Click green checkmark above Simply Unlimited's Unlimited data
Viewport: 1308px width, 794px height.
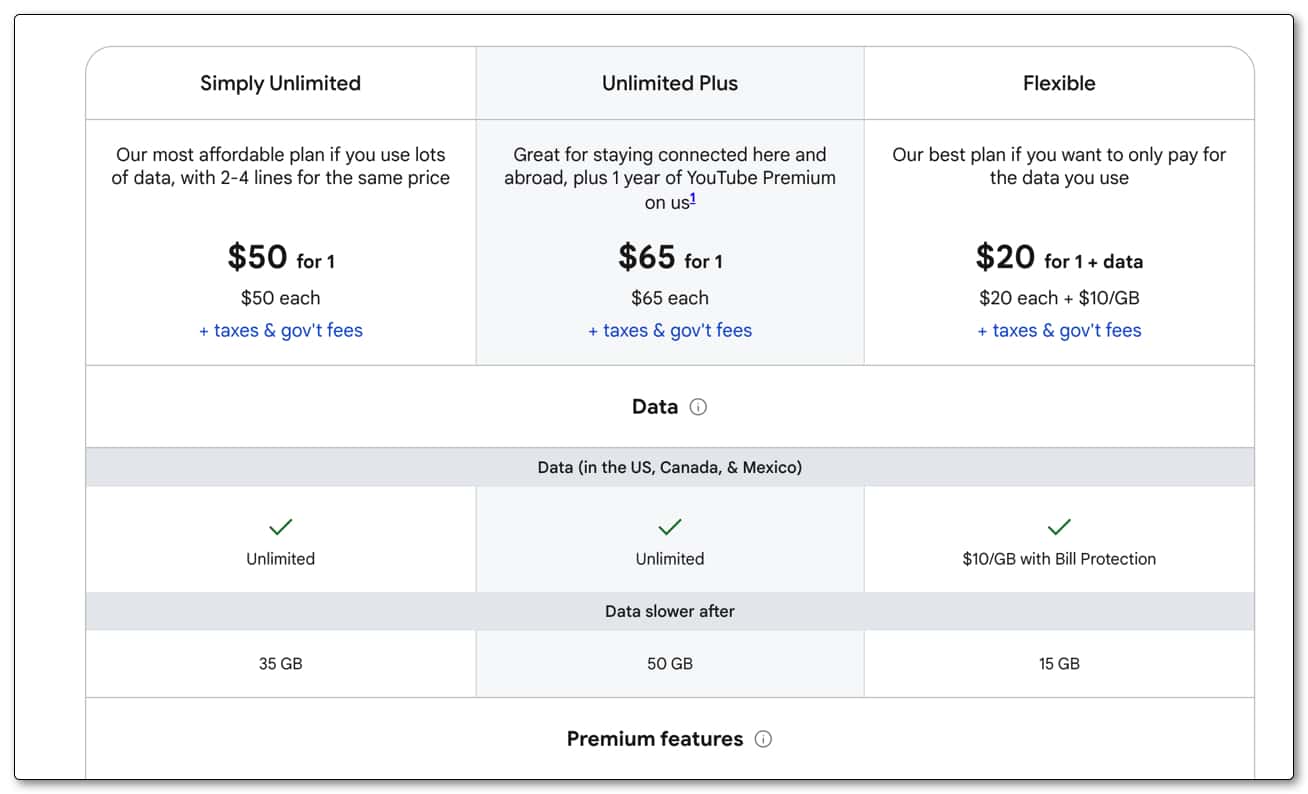pyautogui.click(x=280, y=526)
